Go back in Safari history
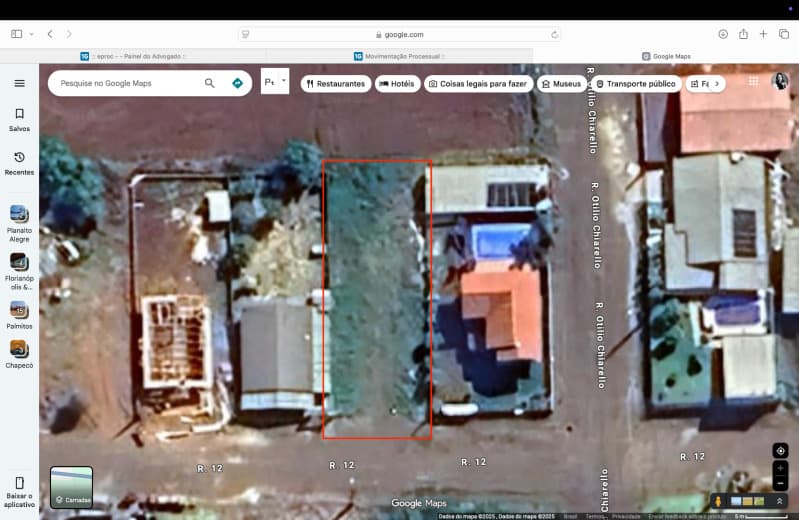The height and width of the screenshot is (520, 799). tap(50, 34)
